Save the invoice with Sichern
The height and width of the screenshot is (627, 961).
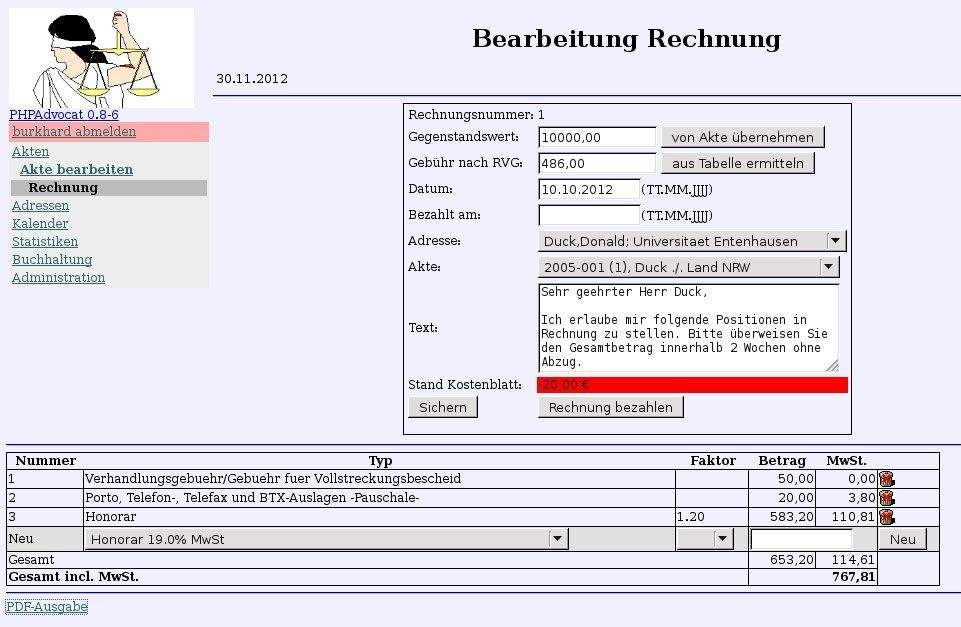(443, 407)
